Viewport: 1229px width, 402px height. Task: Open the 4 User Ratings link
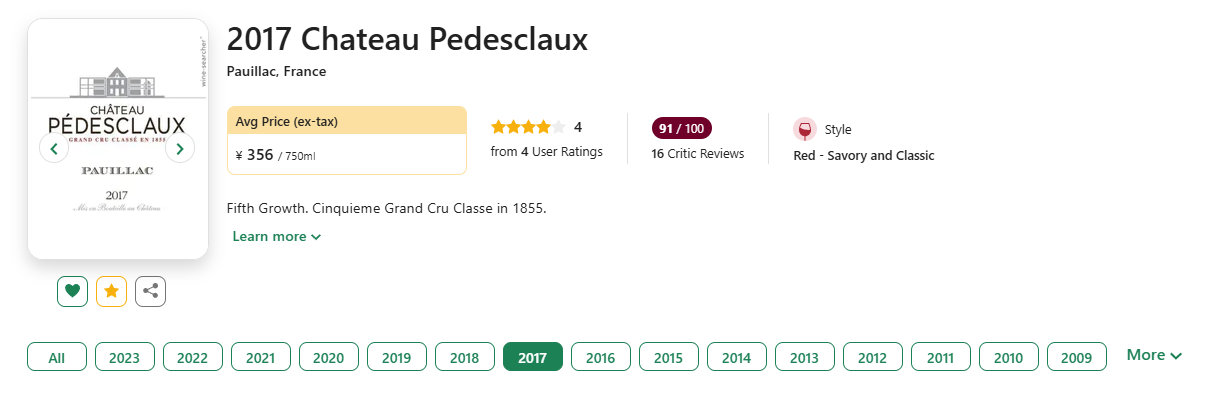pos(547,152)
